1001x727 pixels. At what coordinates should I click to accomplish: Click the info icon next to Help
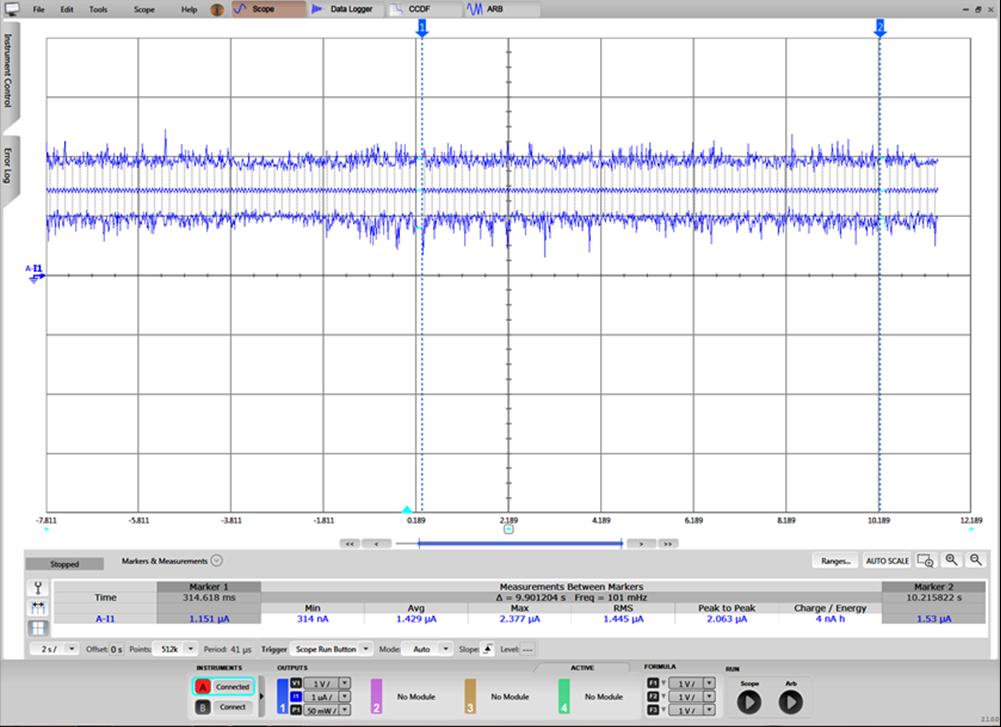(x=215, y=9)
